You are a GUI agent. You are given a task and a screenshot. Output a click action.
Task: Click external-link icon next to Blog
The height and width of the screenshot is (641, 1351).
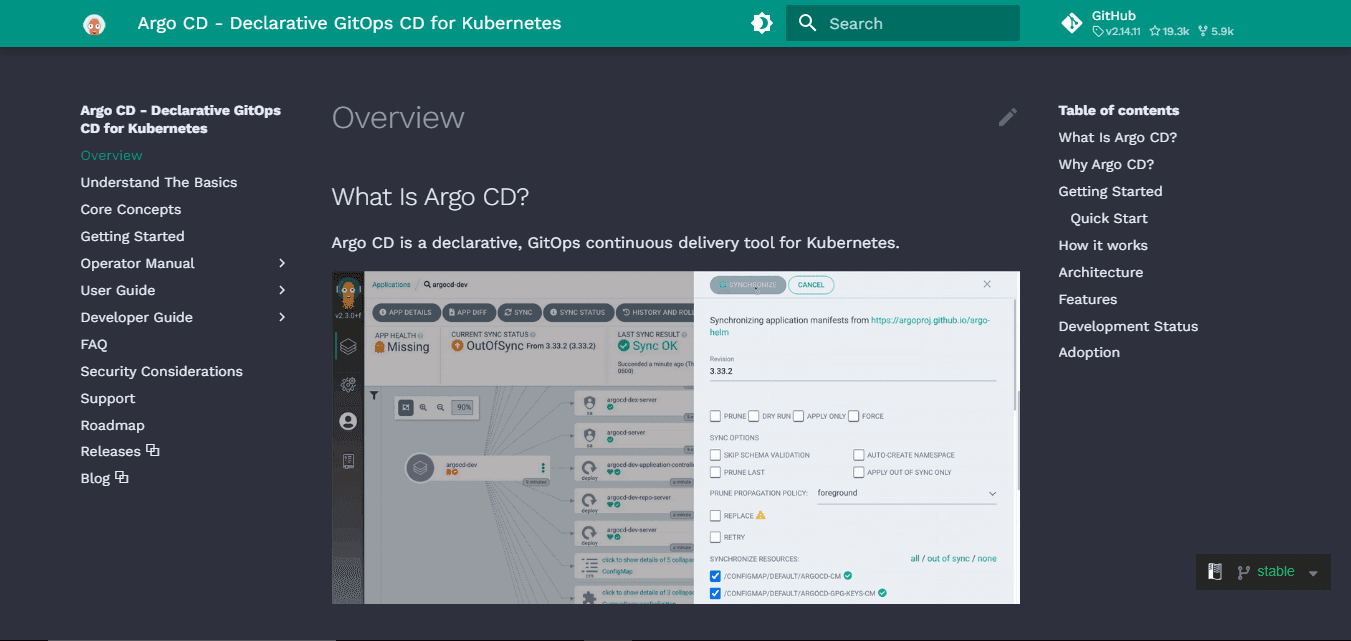121,477
